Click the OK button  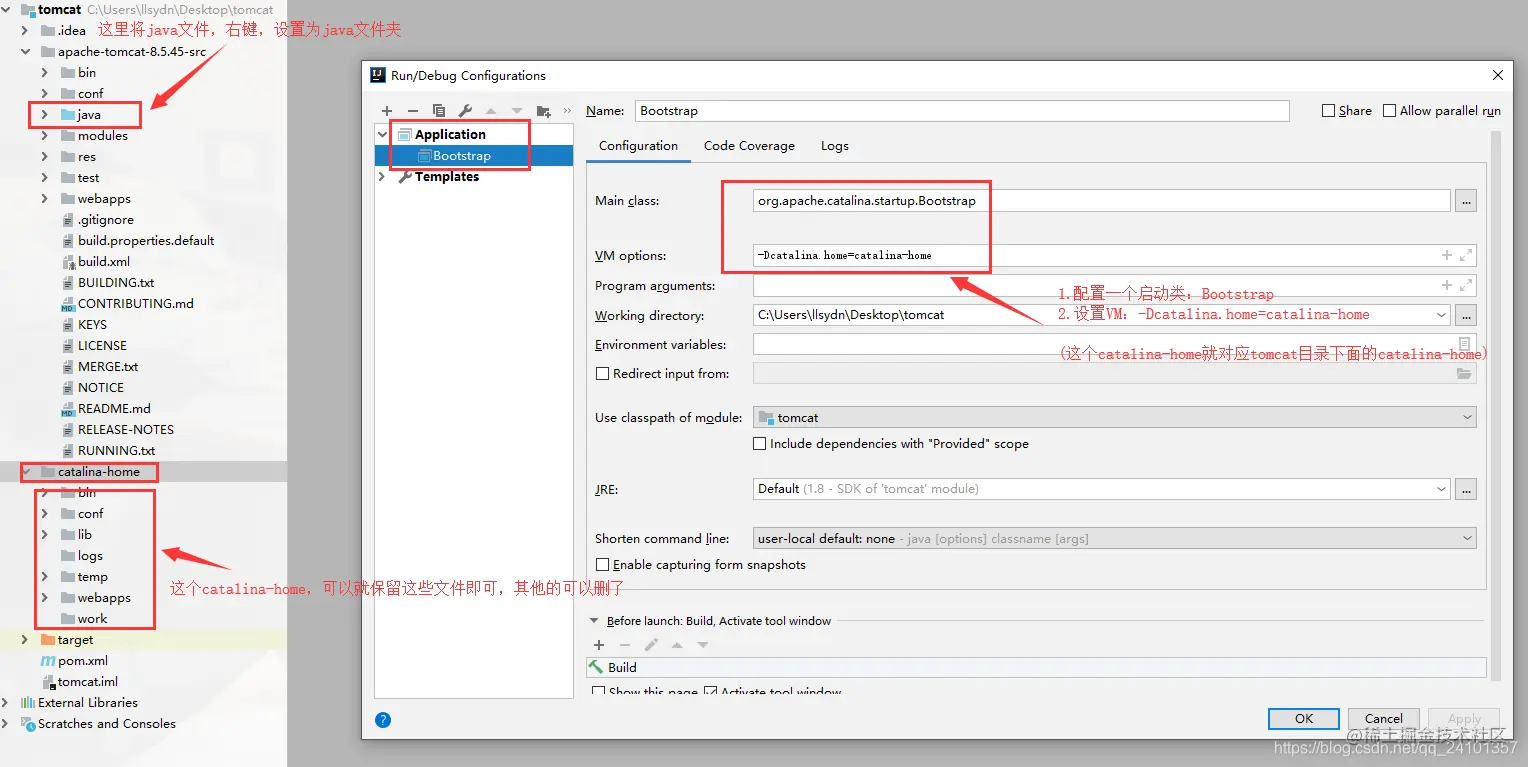1303,719
